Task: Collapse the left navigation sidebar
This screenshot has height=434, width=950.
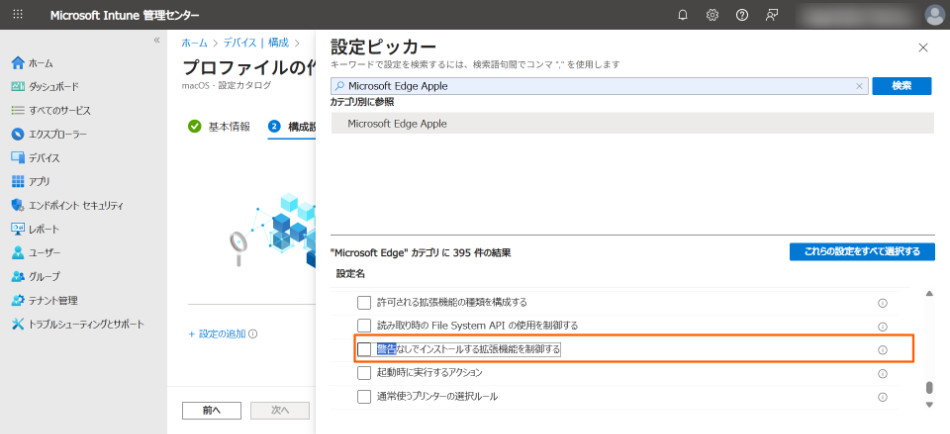Action: [156, 40]
